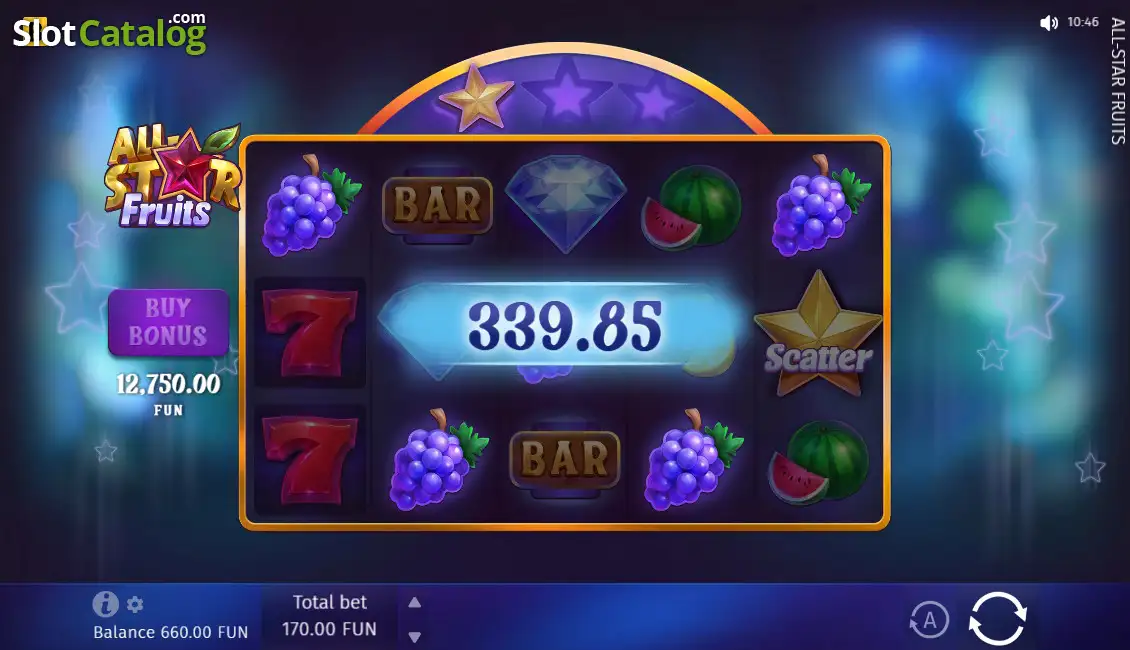This screenshot has width=1130, height=650.
Task: Click the SlotCatalog.com logo
Action: tap(110, 33)
